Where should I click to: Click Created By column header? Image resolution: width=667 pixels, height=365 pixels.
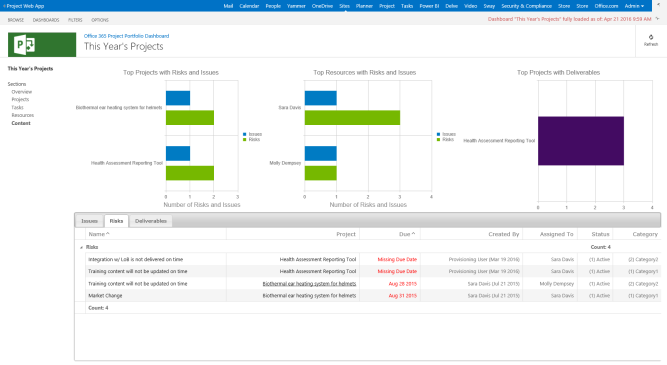(504, 234)
